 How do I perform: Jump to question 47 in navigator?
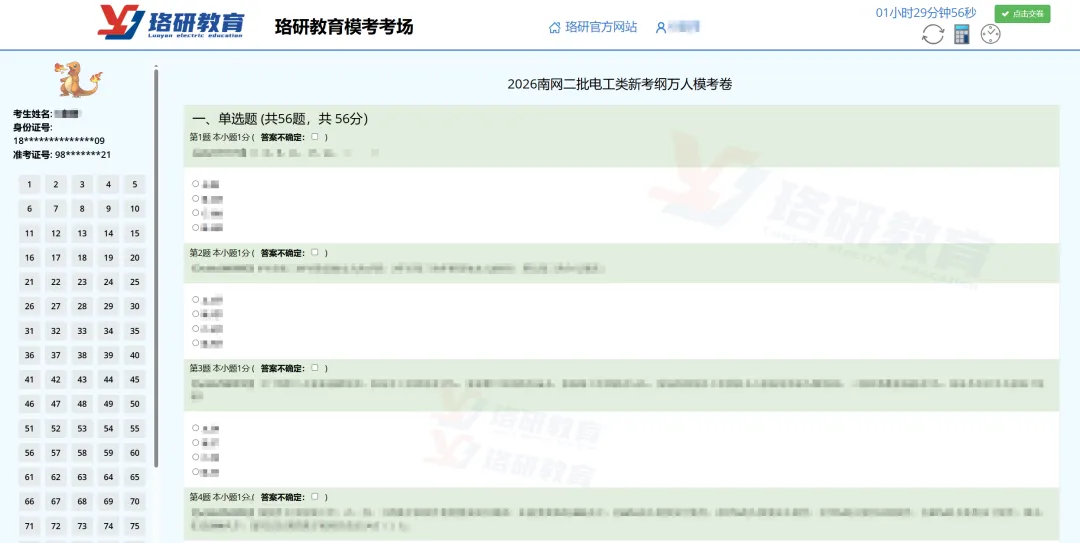(56, 404)
